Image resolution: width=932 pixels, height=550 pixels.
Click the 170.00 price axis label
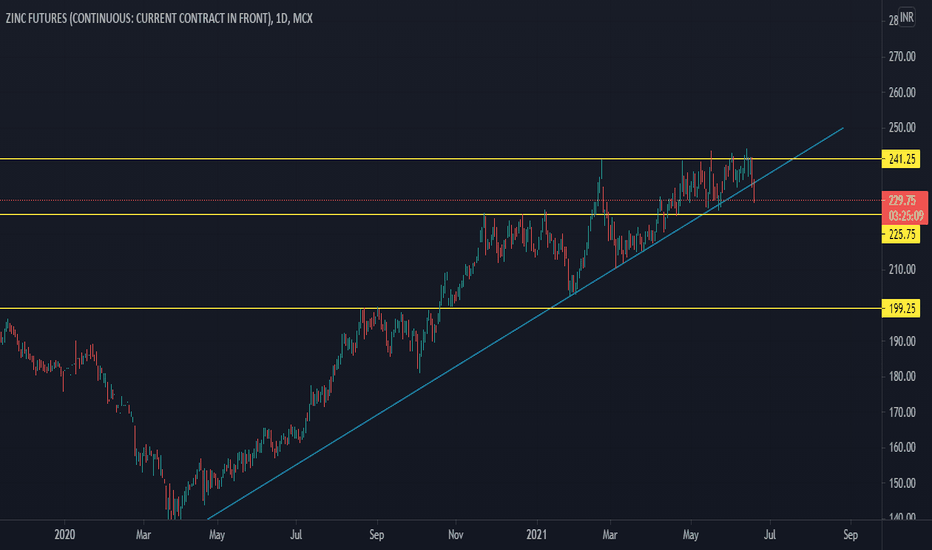tap(902, 412)
